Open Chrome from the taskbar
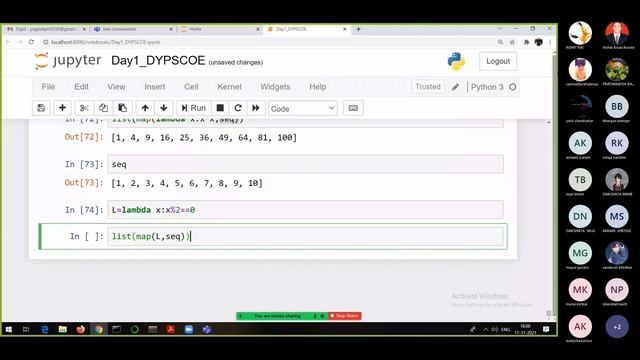 tap(99, 329)
